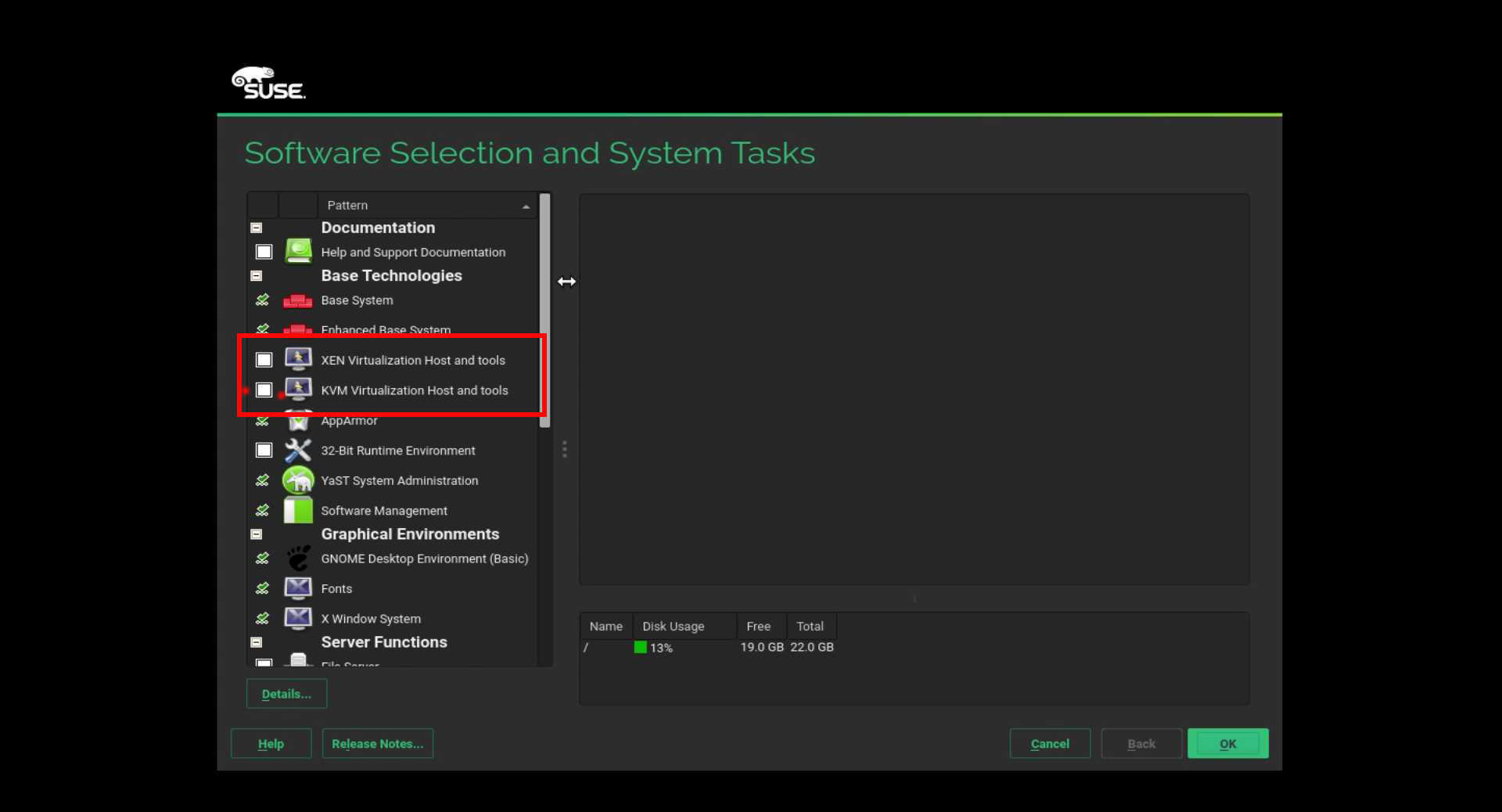Image resolution: width=1502 pixels, height=812 pixels.
Task: Toggle Base System install status mark
Action: point(263,300)
